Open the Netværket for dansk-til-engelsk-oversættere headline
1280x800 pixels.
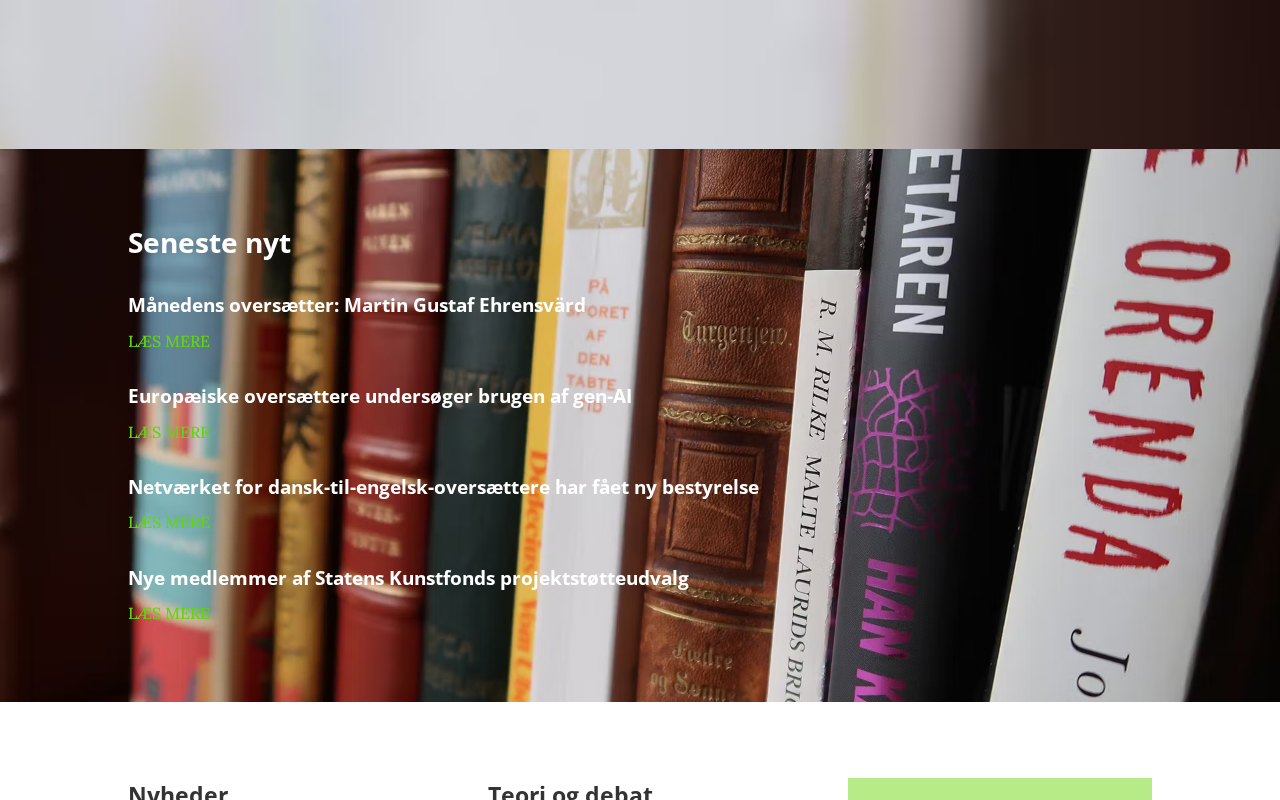pyautogui.click(x=443, y=487)
